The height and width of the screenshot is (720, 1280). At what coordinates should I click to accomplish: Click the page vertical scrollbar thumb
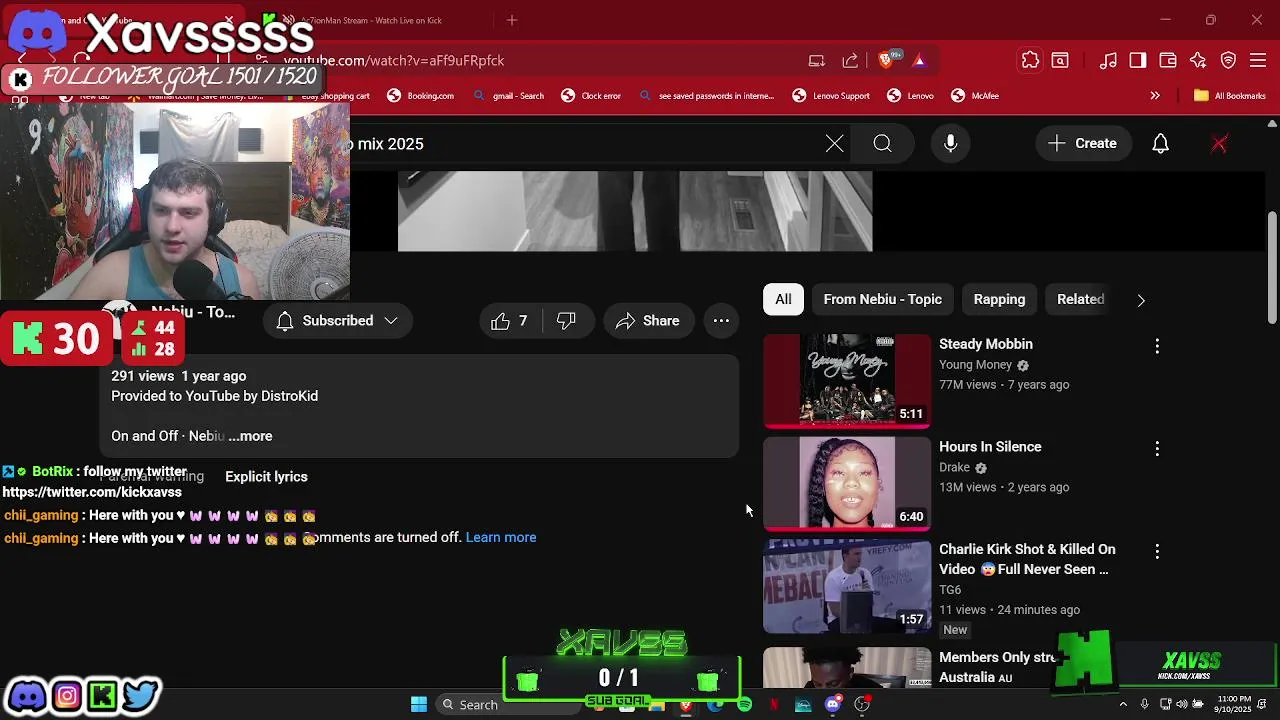pyautogui.click(x=1272, y=268)
